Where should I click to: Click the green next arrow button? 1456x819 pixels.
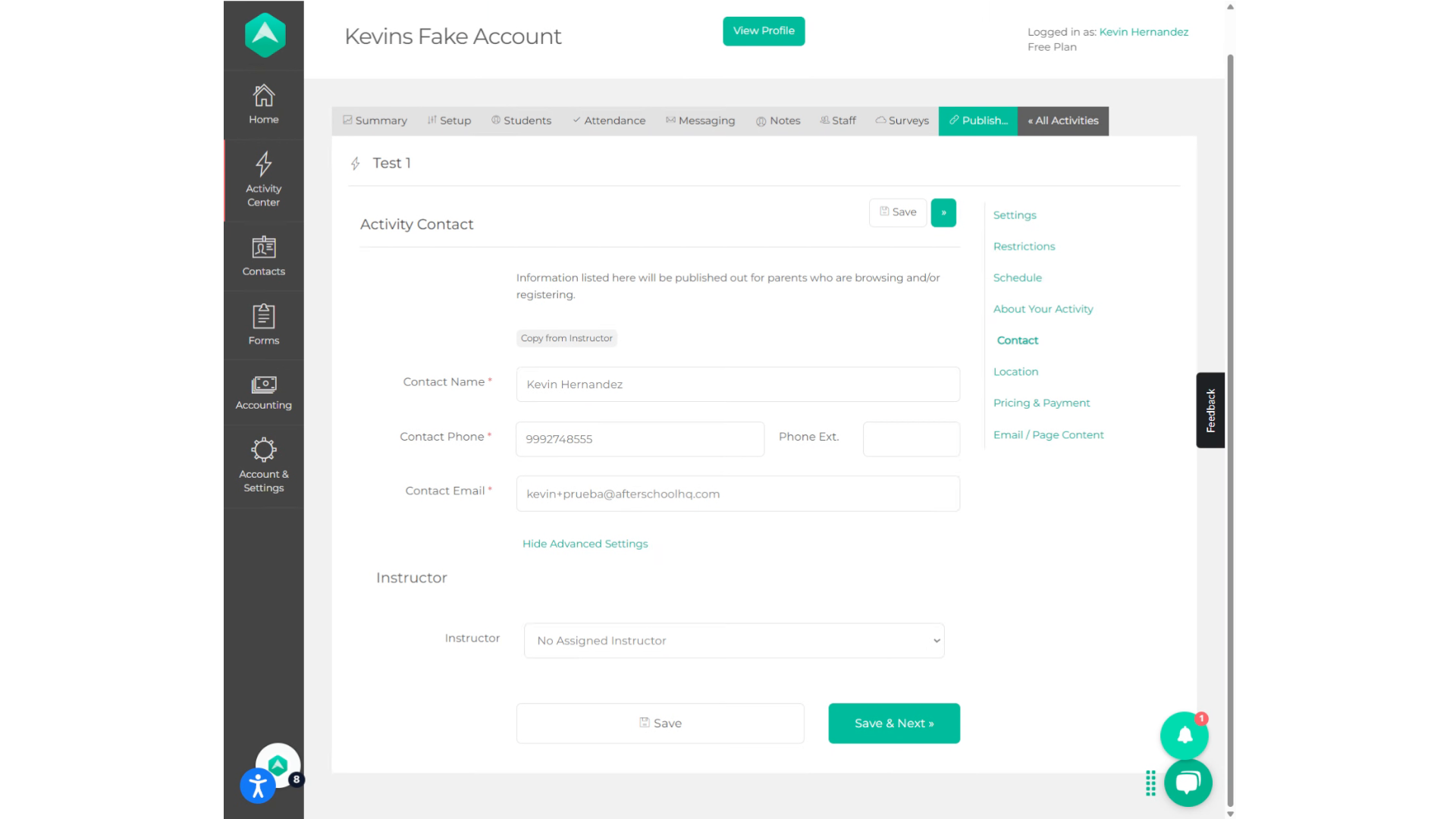(943, 212)
